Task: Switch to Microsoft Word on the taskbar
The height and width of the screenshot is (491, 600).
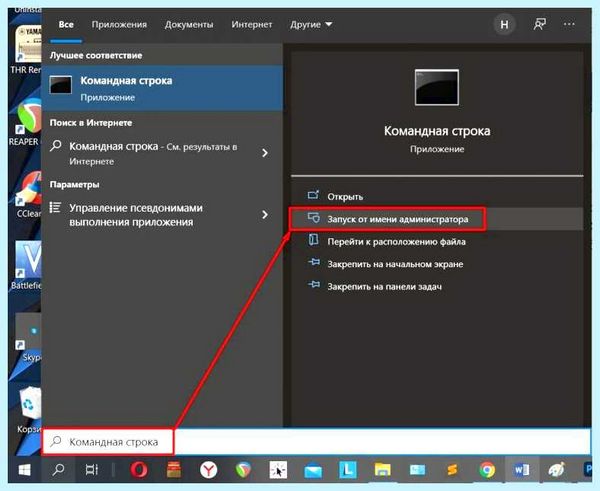Action: 522,470
